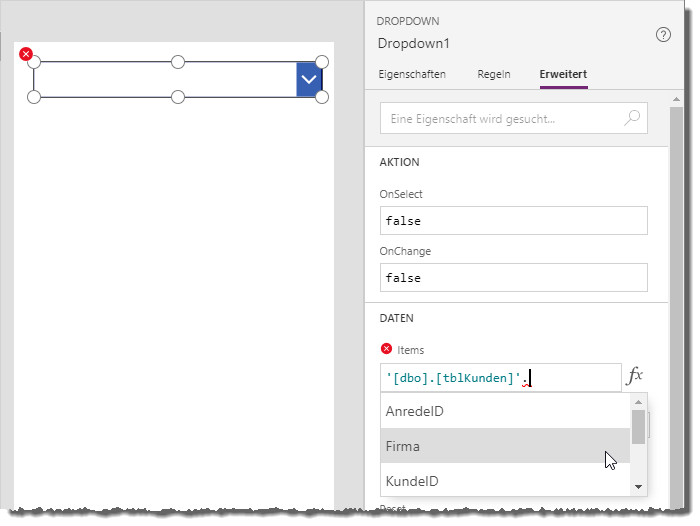Open the Regeln tab
Image resolution: width=700 pixels, height=526 pixels.
(x=494, y=74)
